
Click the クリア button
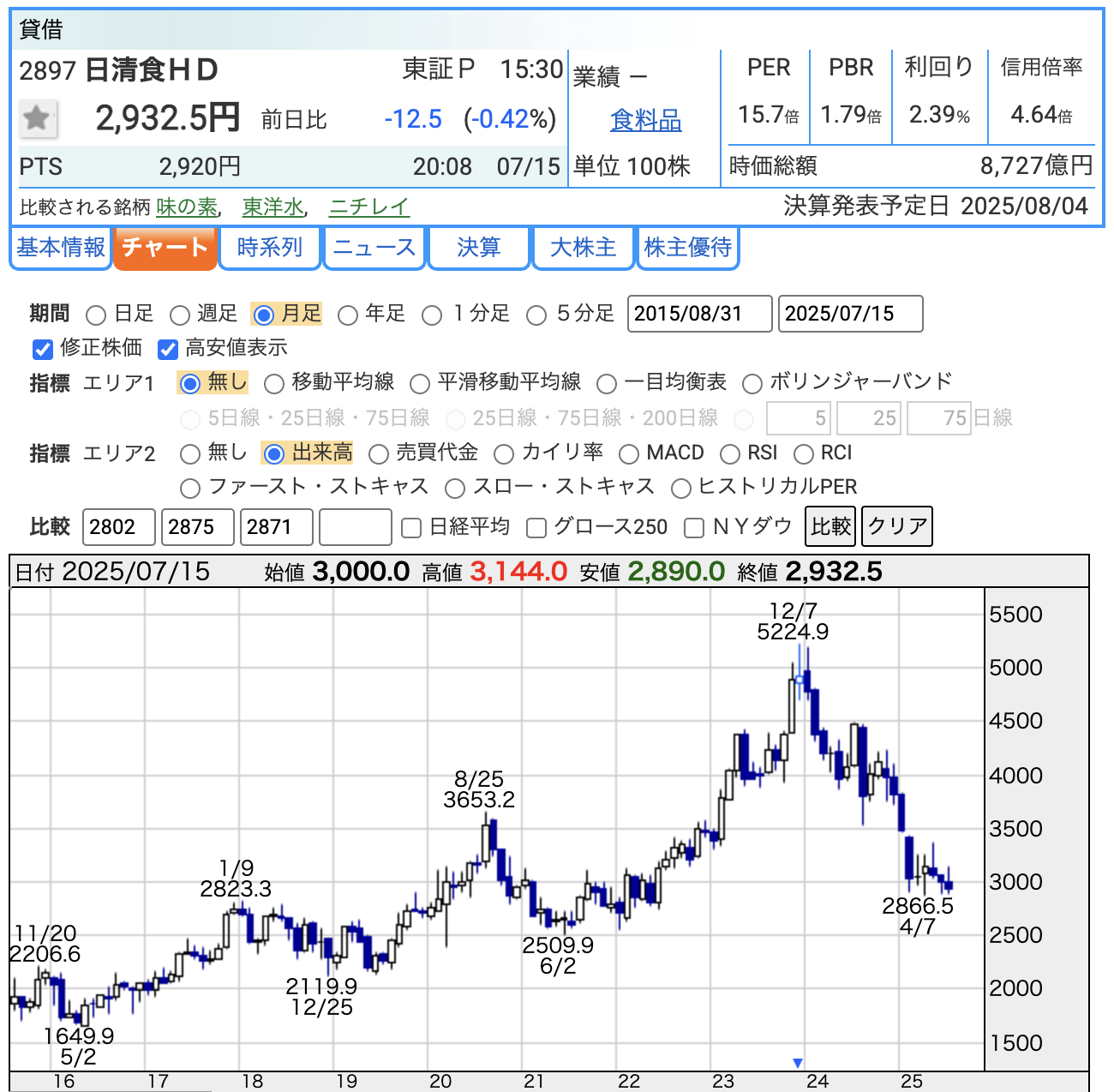897,526
